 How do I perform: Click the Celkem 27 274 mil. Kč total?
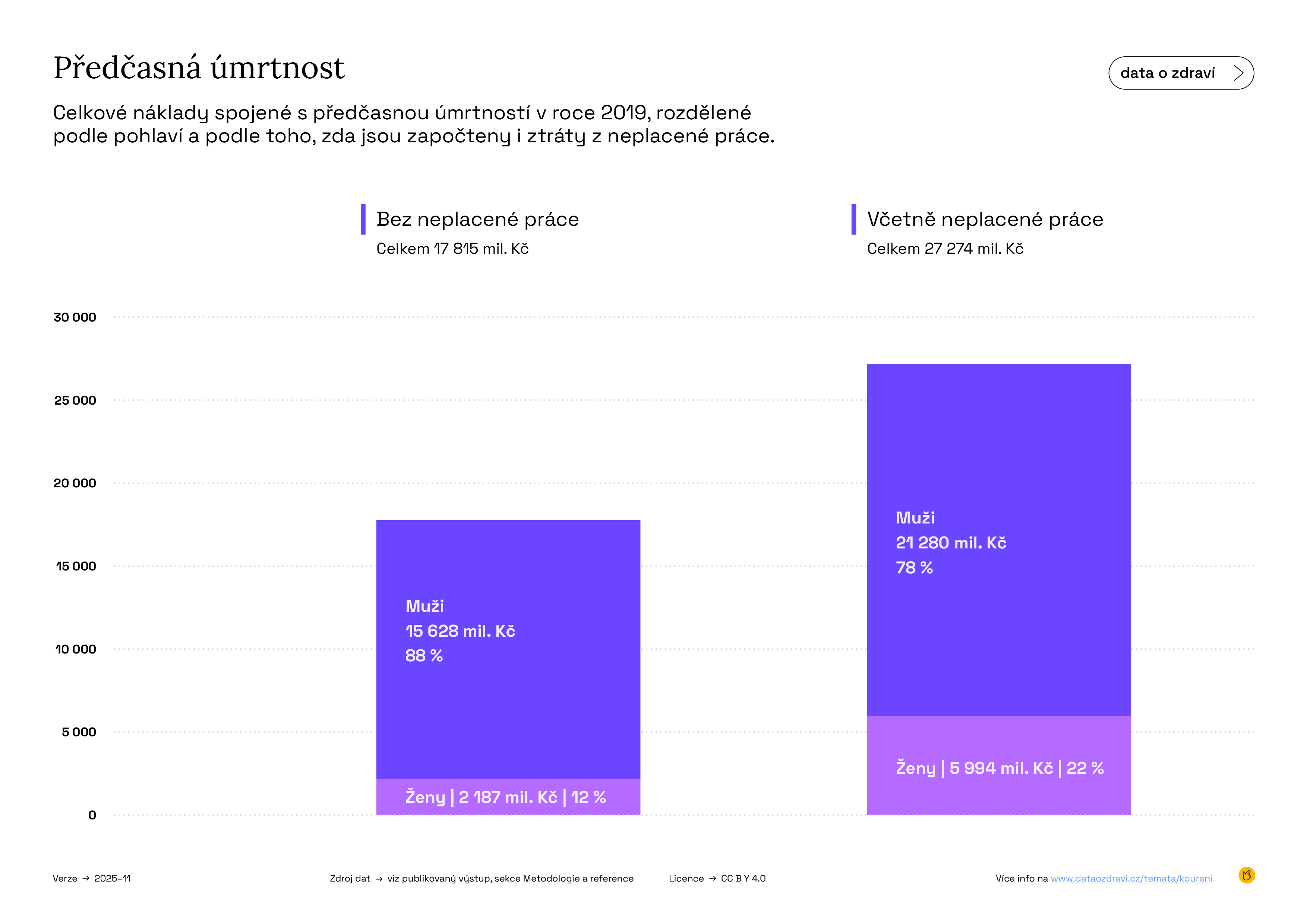click(x=945, y=249)
